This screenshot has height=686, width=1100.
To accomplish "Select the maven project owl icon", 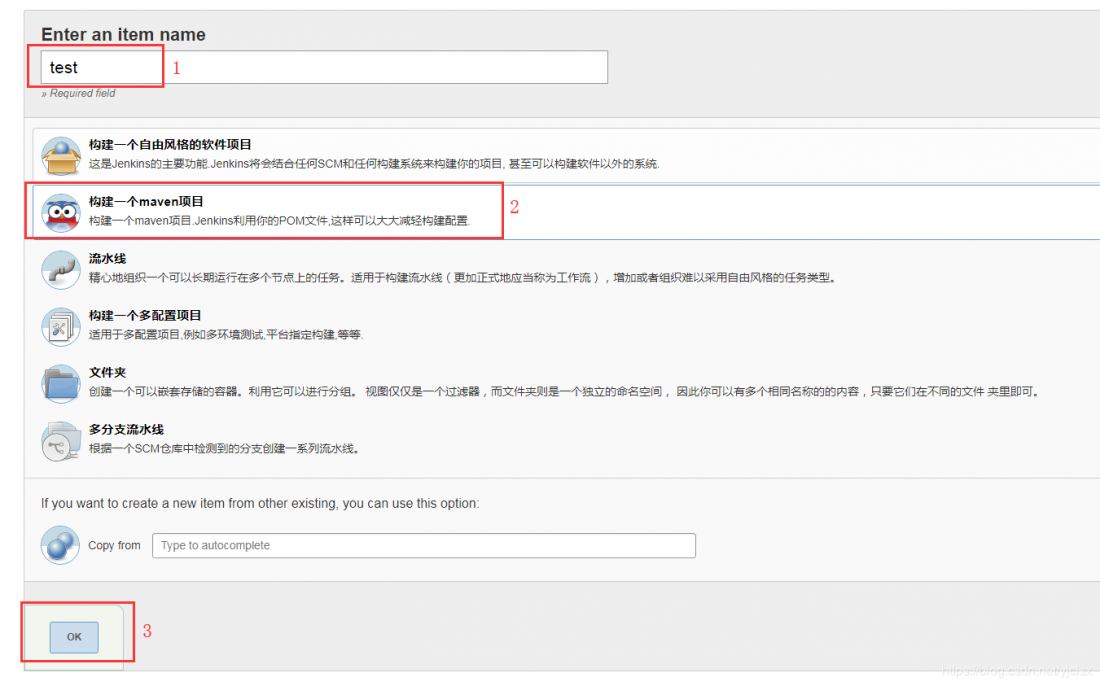I will (x=61, y=212).
